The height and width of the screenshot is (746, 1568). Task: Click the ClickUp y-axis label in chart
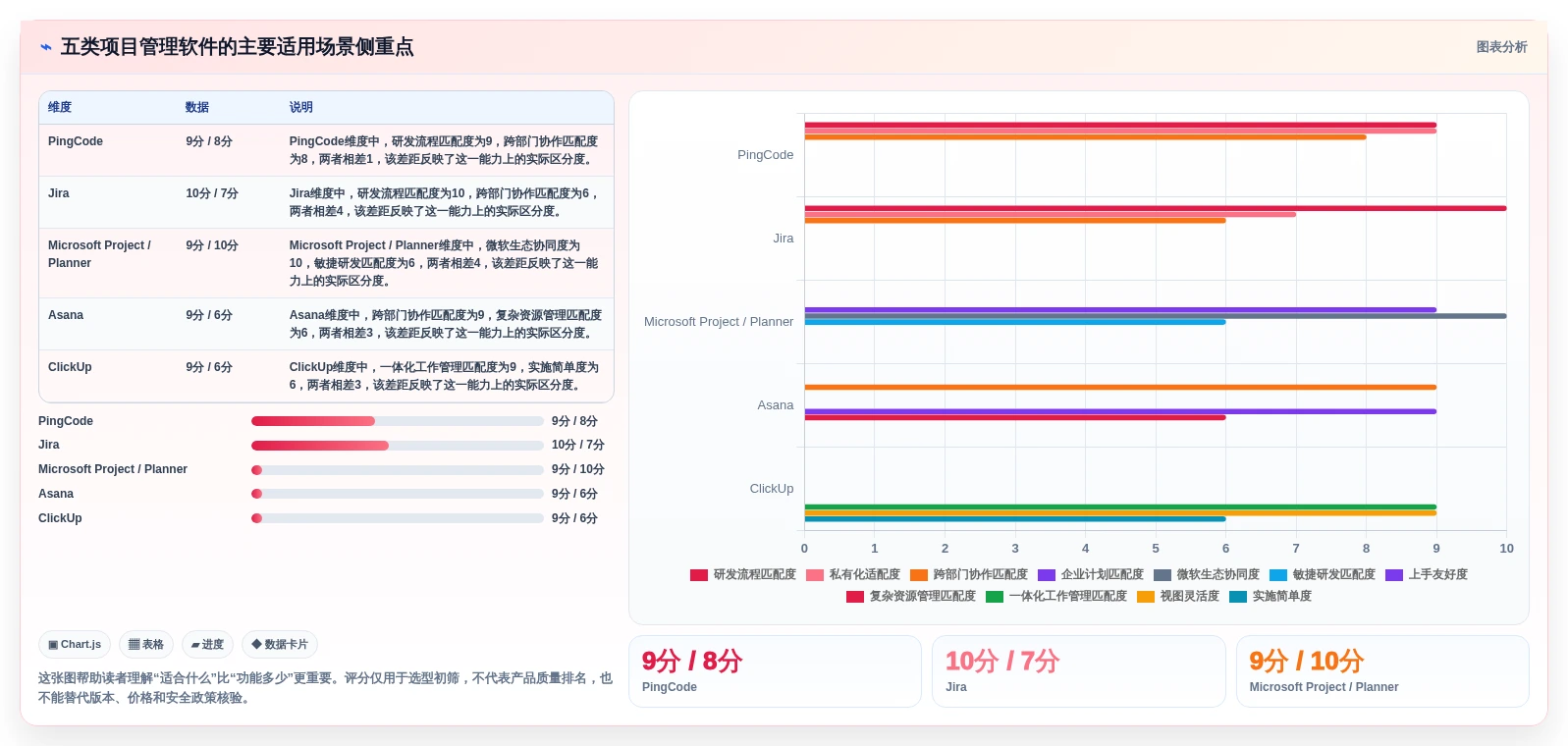(x=772, y=489)
